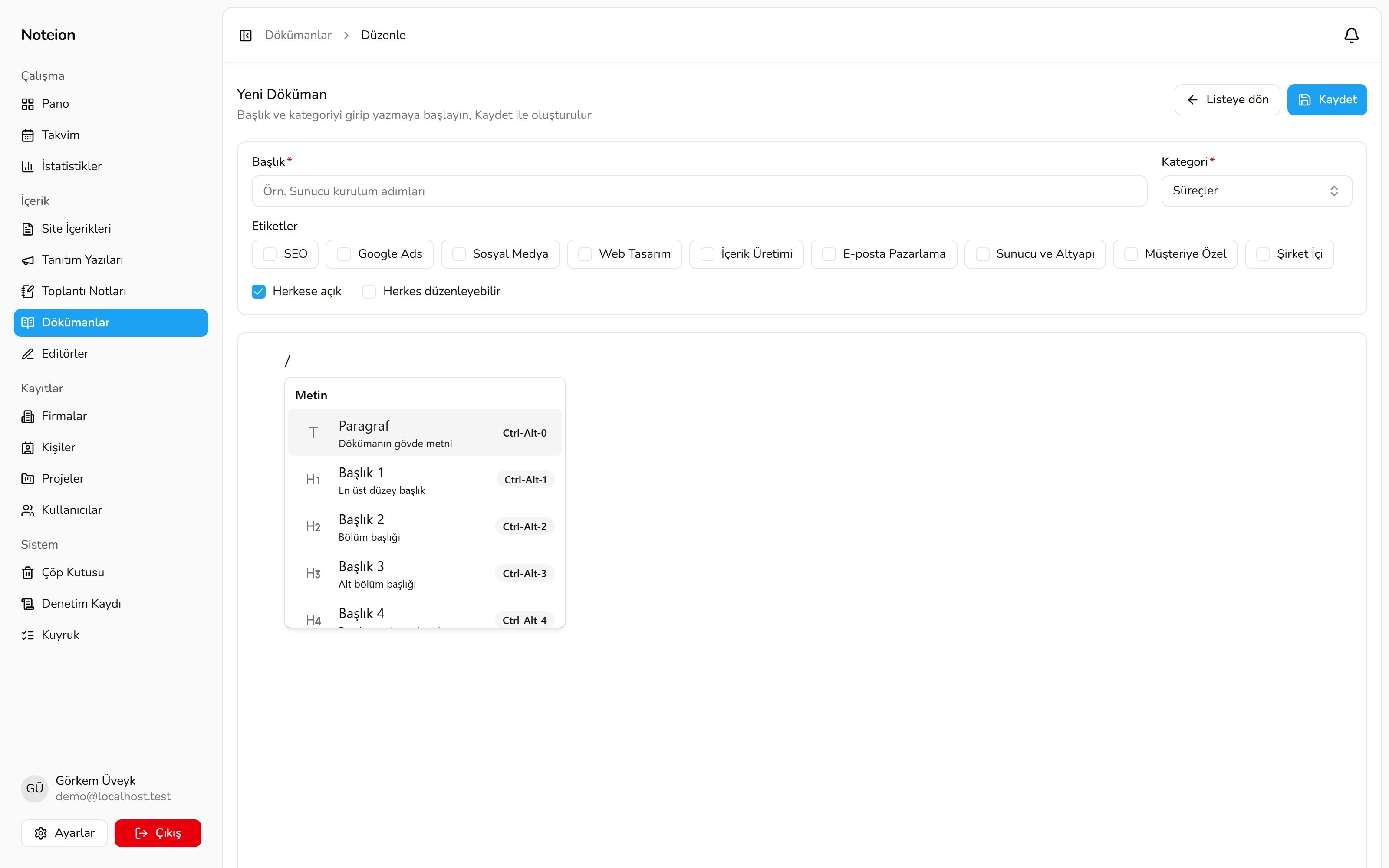Toggle the sidebar collapse icon
The width and height of the screenshot is (1389, 868).
click(246, 36)
